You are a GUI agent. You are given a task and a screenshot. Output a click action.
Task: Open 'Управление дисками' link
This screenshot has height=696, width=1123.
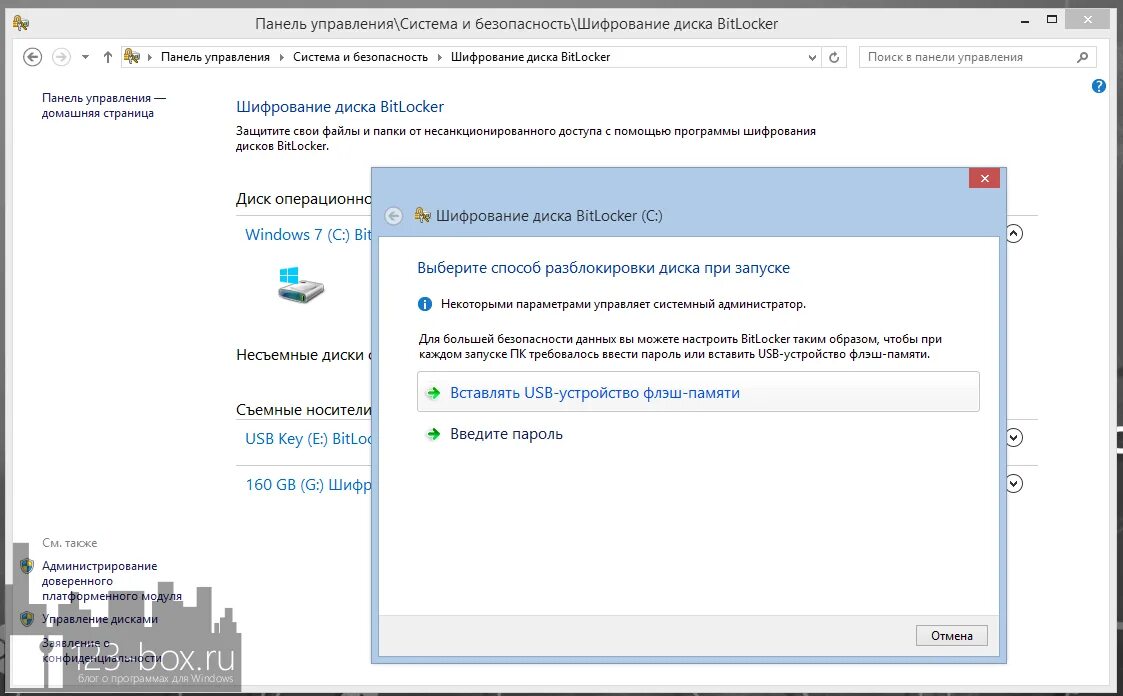[x=100, y=619]
